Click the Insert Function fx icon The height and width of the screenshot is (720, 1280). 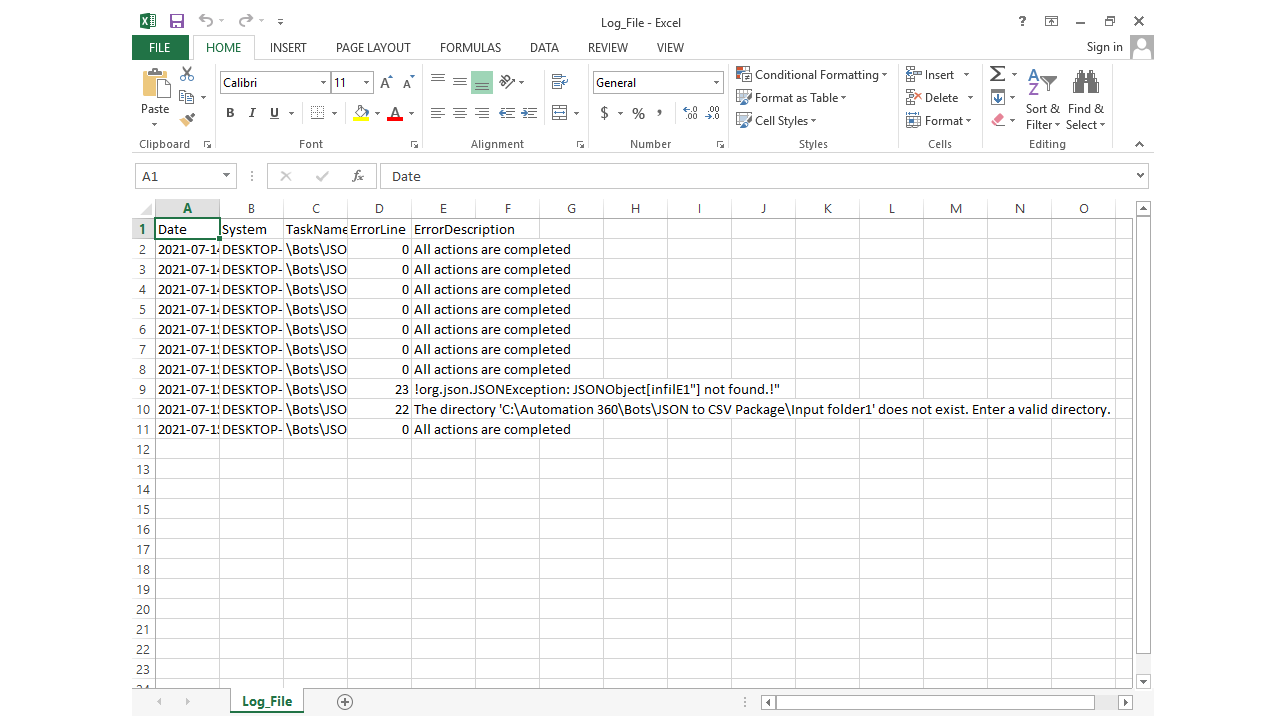[357, 176]
